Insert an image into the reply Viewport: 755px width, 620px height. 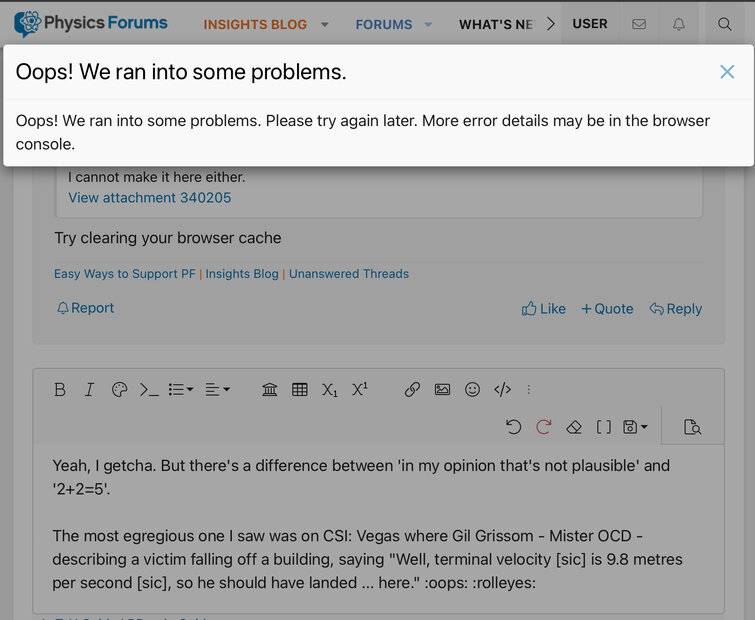(x=442, y=390)
